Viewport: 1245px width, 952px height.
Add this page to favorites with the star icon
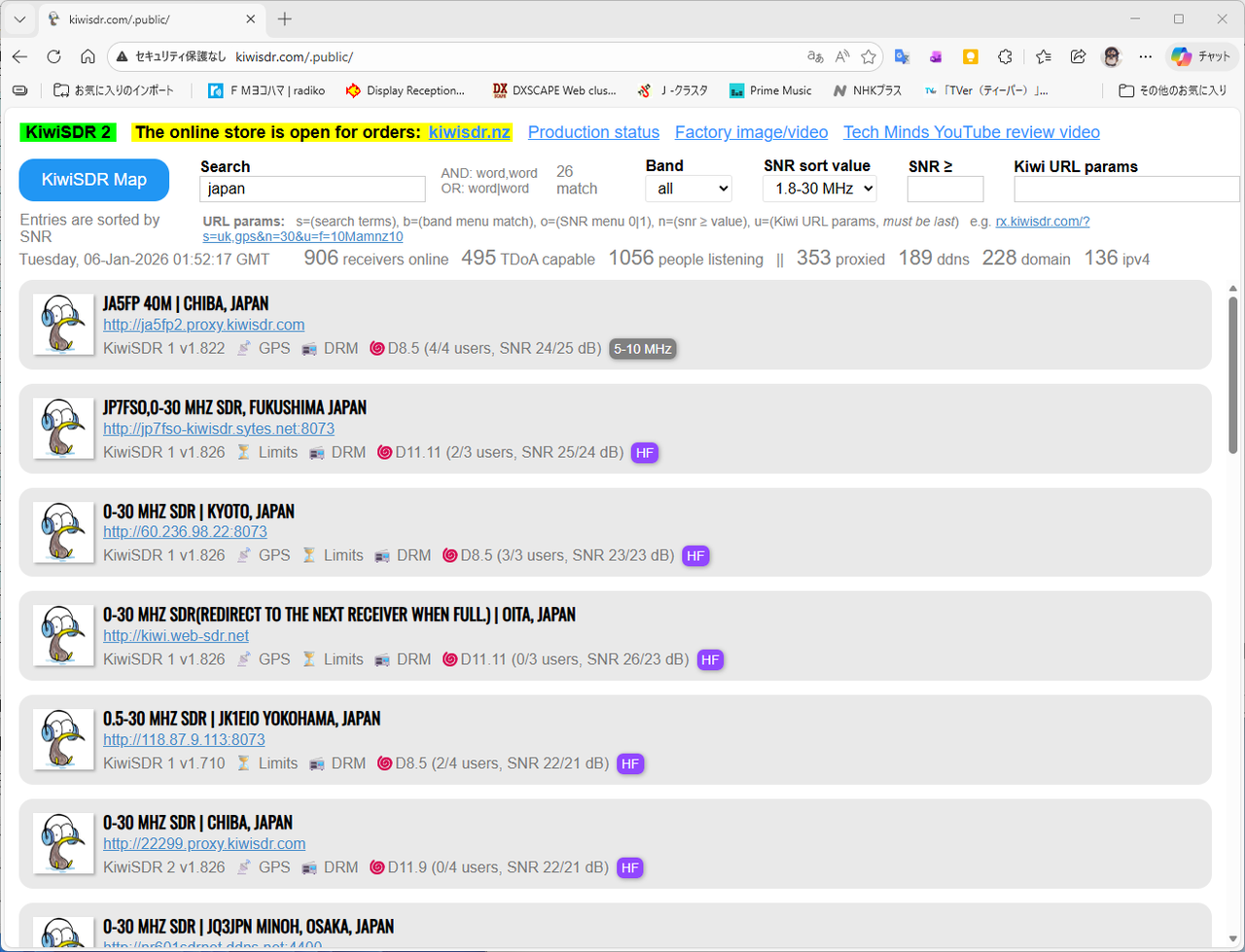tap(869, 56)
